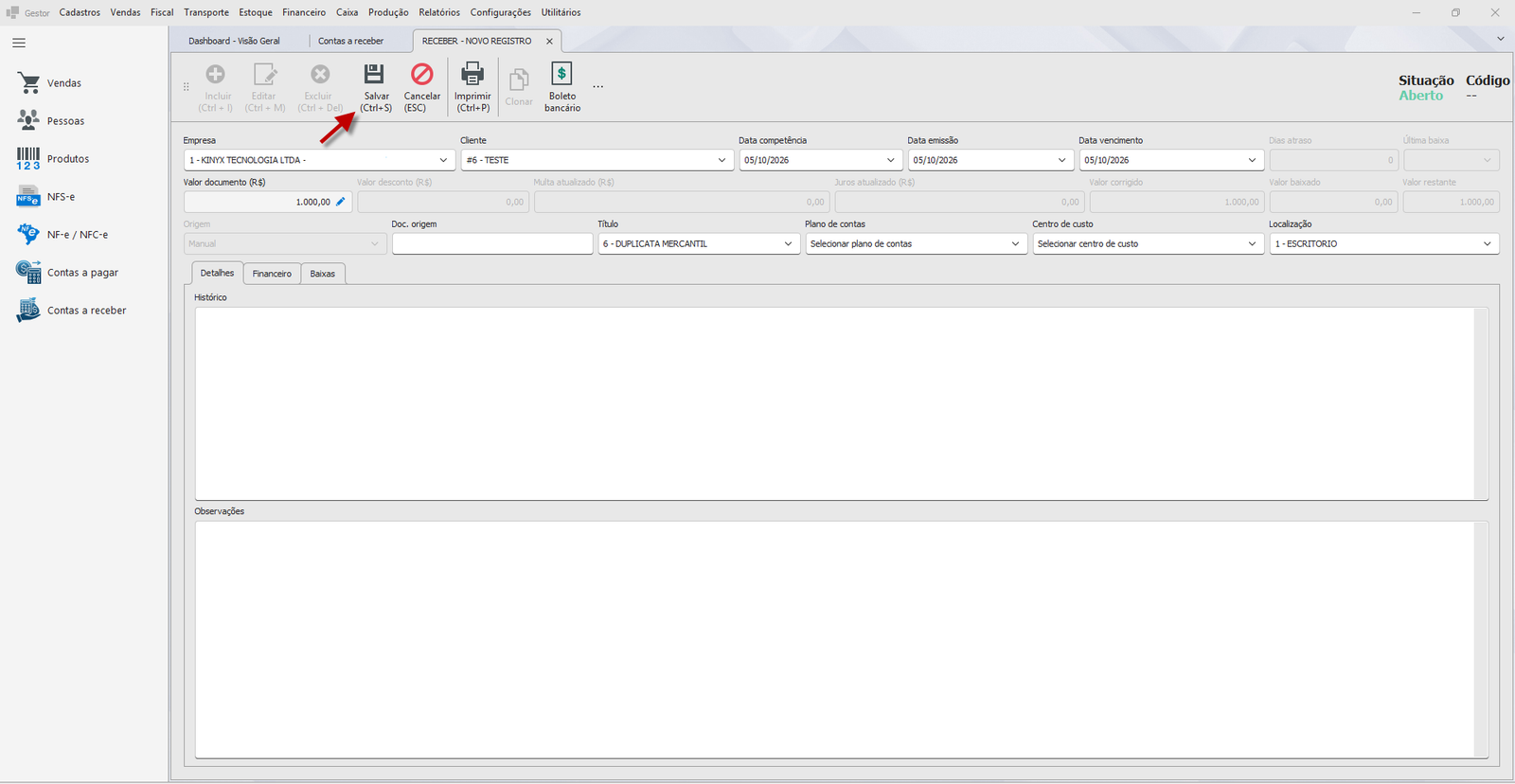Image resolution: width=1515 pixels, height=784 pixels.
Task: Open the Relatórios menu
Action: tap(439, 12)
